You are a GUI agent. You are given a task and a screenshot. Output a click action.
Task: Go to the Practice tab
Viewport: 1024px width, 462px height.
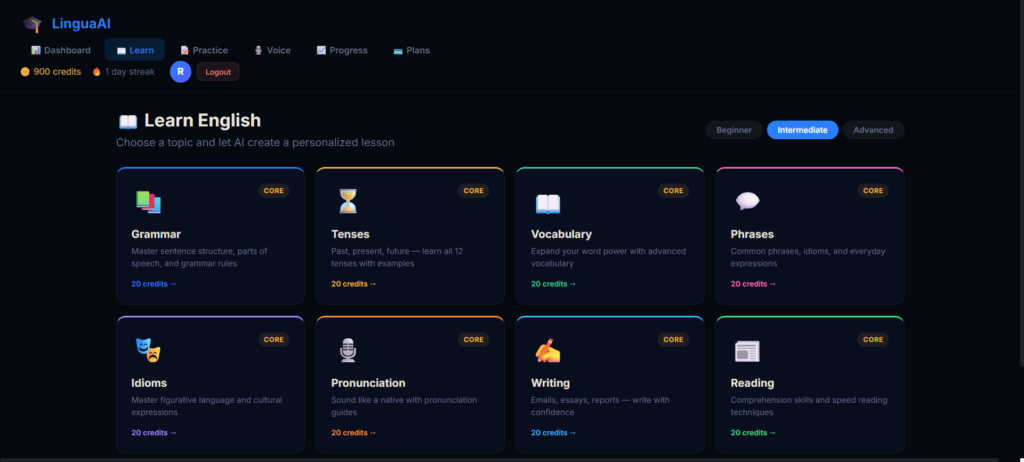click(204, 50)
